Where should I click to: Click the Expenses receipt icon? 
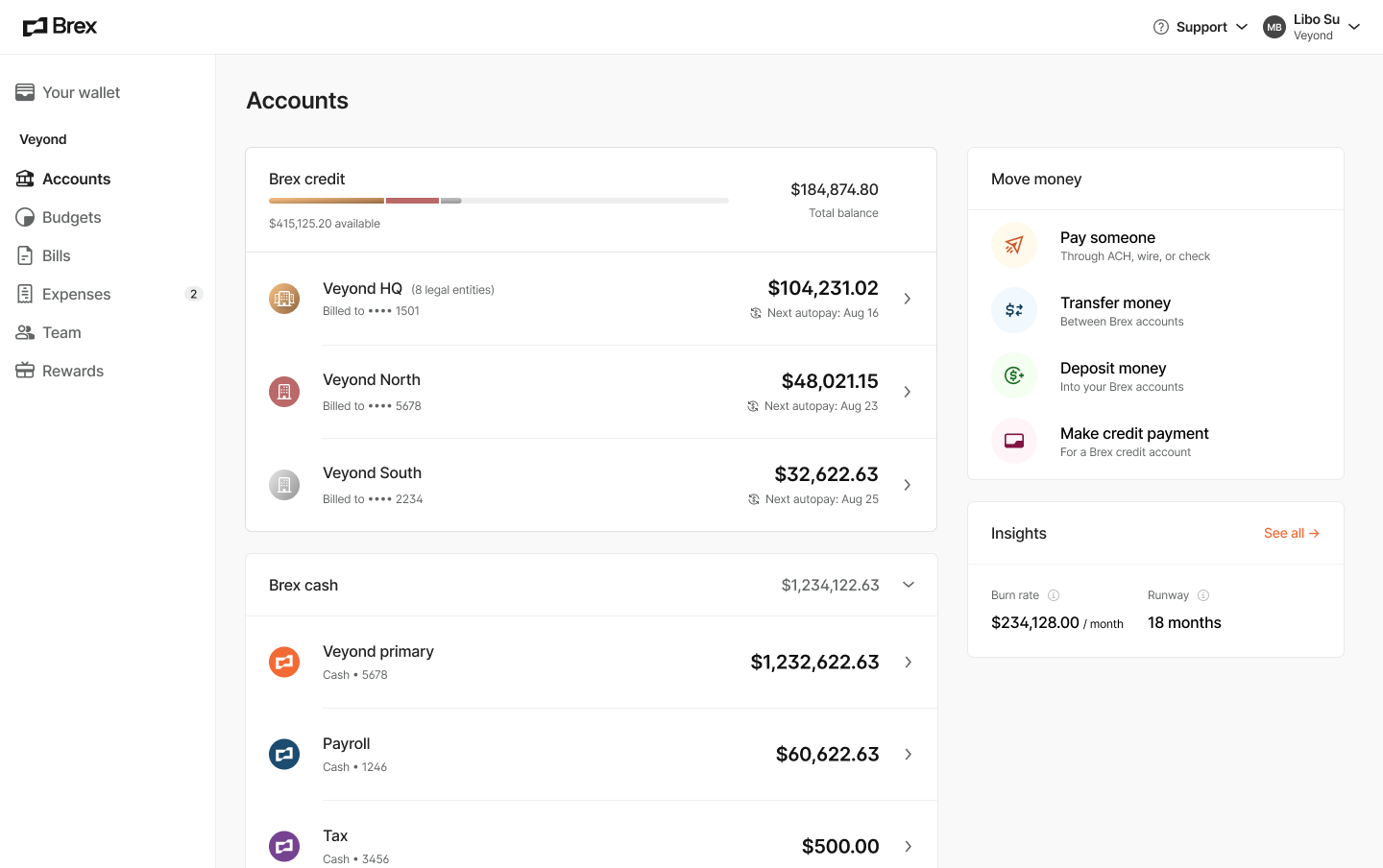point(25,294)
